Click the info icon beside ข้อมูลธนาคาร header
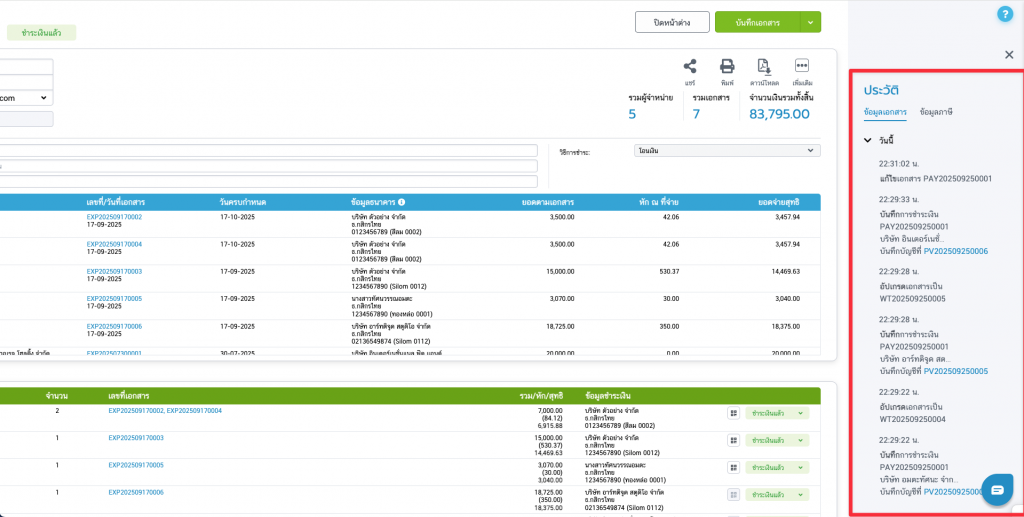The image size is (1024, 517). (401, 202)
